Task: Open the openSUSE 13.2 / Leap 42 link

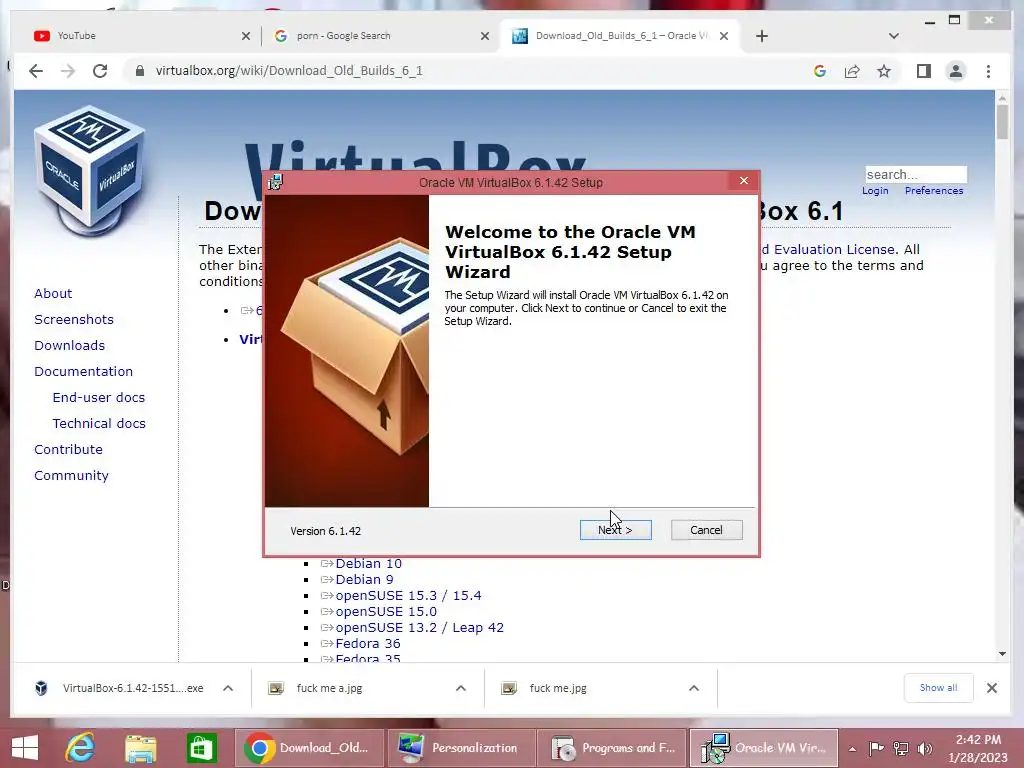Action: [x=419, y=628]
